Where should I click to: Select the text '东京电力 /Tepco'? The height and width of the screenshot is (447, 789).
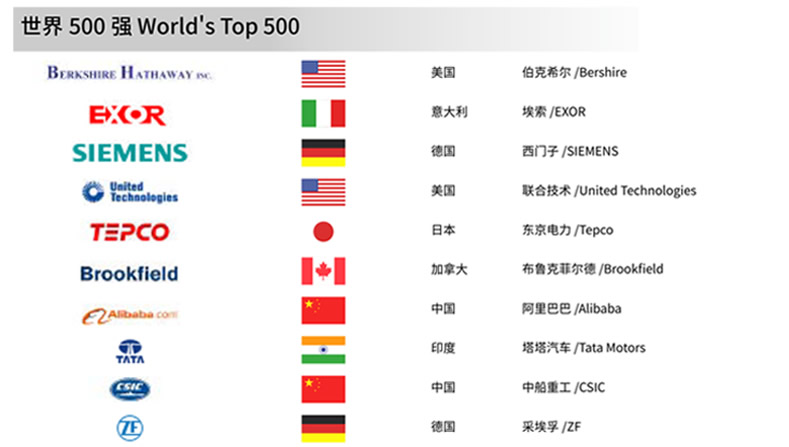click(x=568, y=230)
